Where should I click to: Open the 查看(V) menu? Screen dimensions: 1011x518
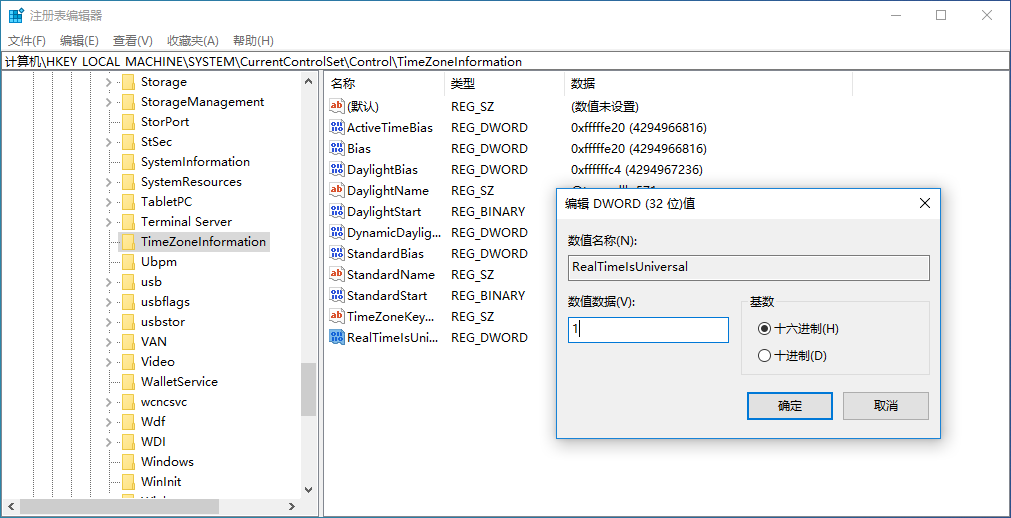coord(133,41)
